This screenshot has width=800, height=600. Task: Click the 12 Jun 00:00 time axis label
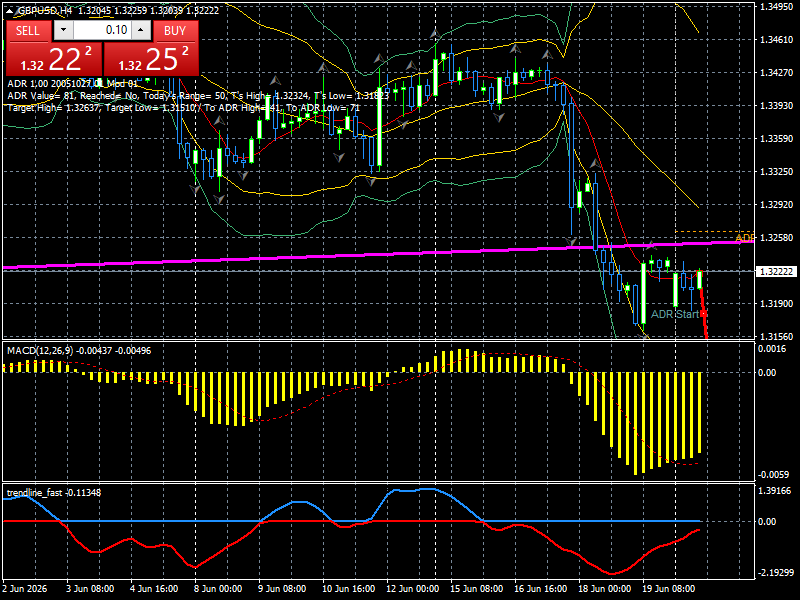point(412,588)
